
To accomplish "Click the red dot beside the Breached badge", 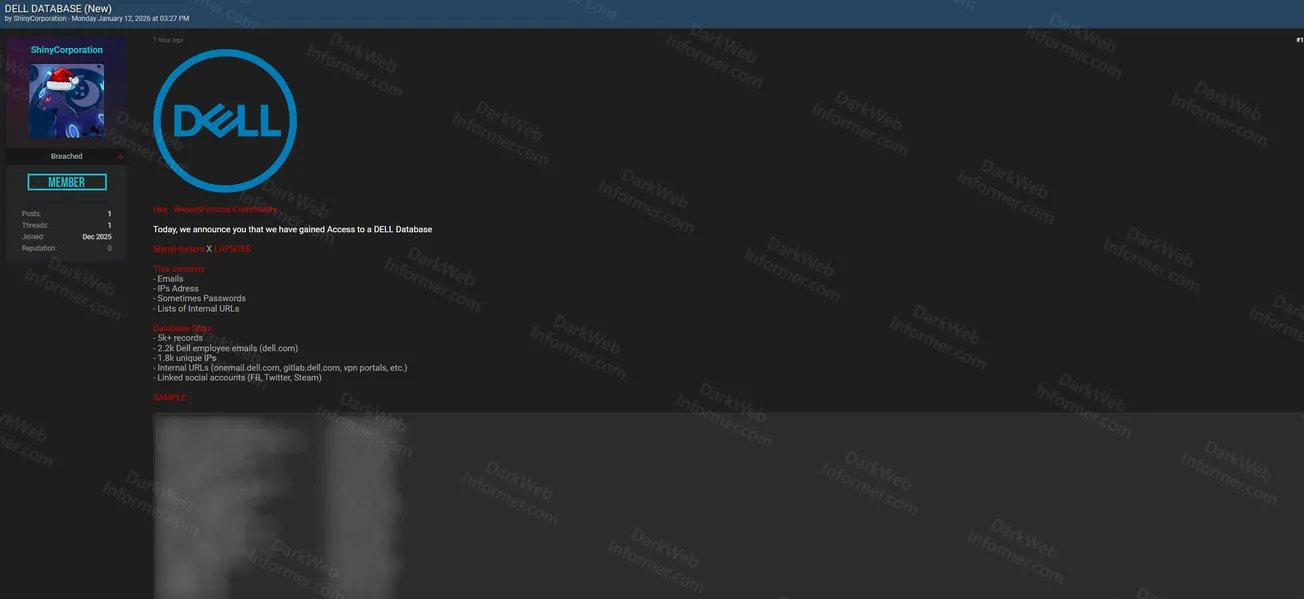I will pos(120,156).
